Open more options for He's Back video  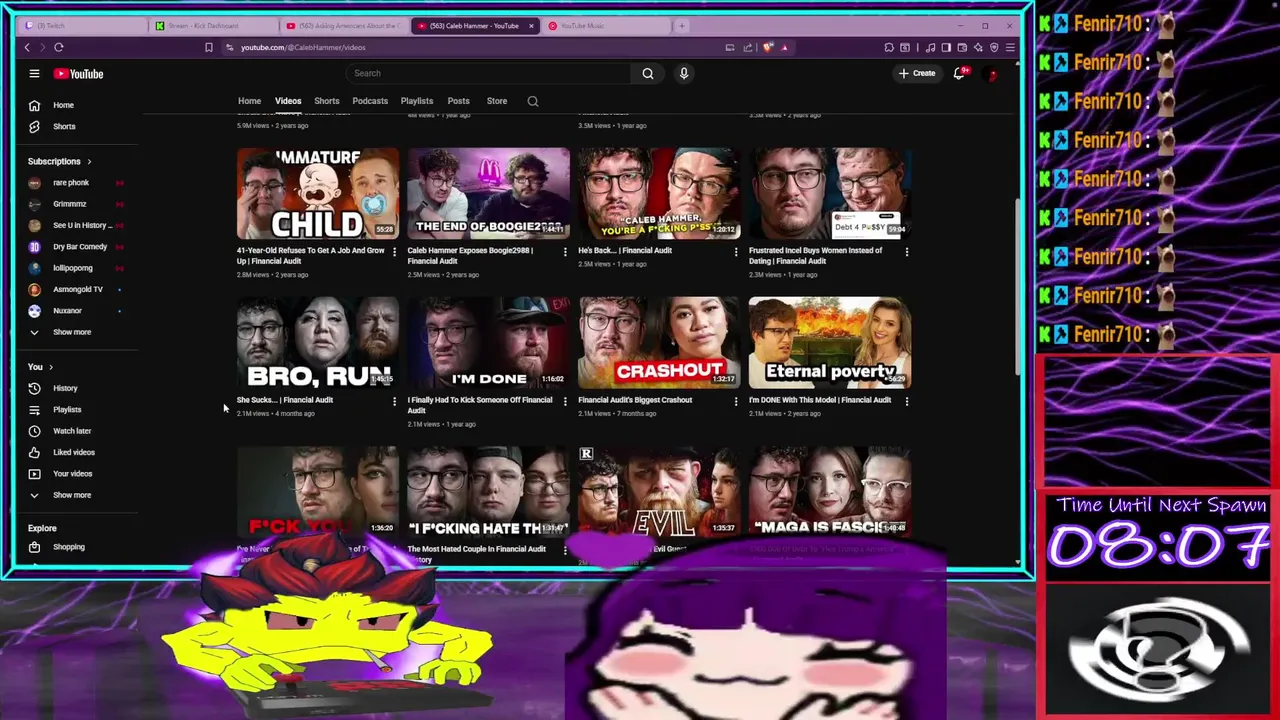pyautogui.click(x=736, y=252)
